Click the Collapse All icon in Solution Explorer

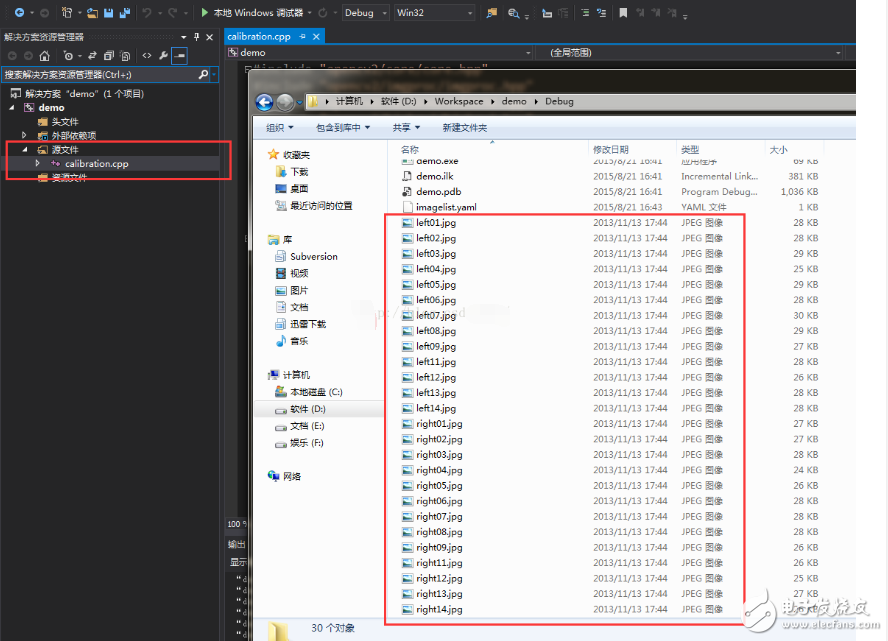[x=109, y=56]
